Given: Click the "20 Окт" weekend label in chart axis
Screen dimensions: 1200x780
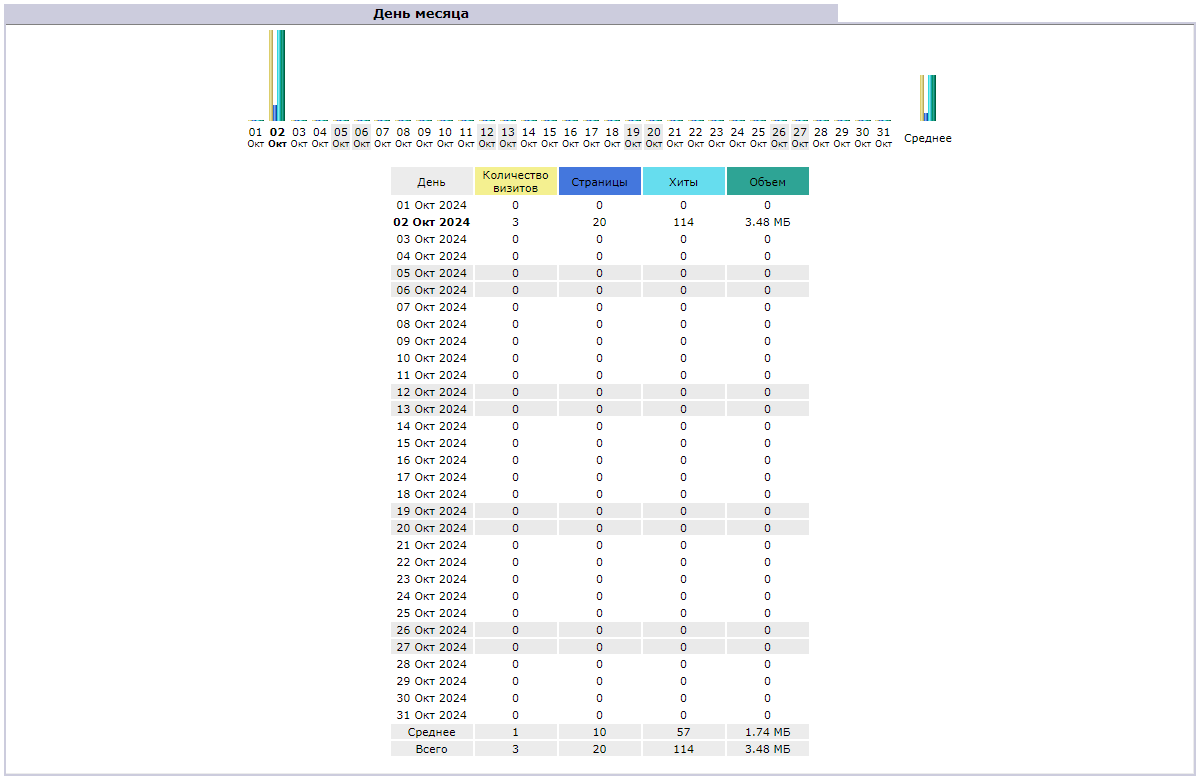Looking at the screenshot, I should [654, 137].
